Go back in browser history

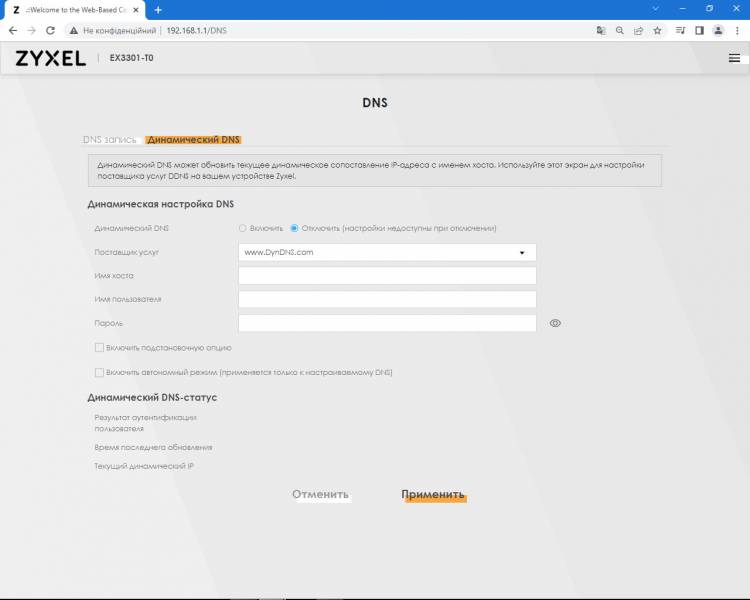coord(13,31)
